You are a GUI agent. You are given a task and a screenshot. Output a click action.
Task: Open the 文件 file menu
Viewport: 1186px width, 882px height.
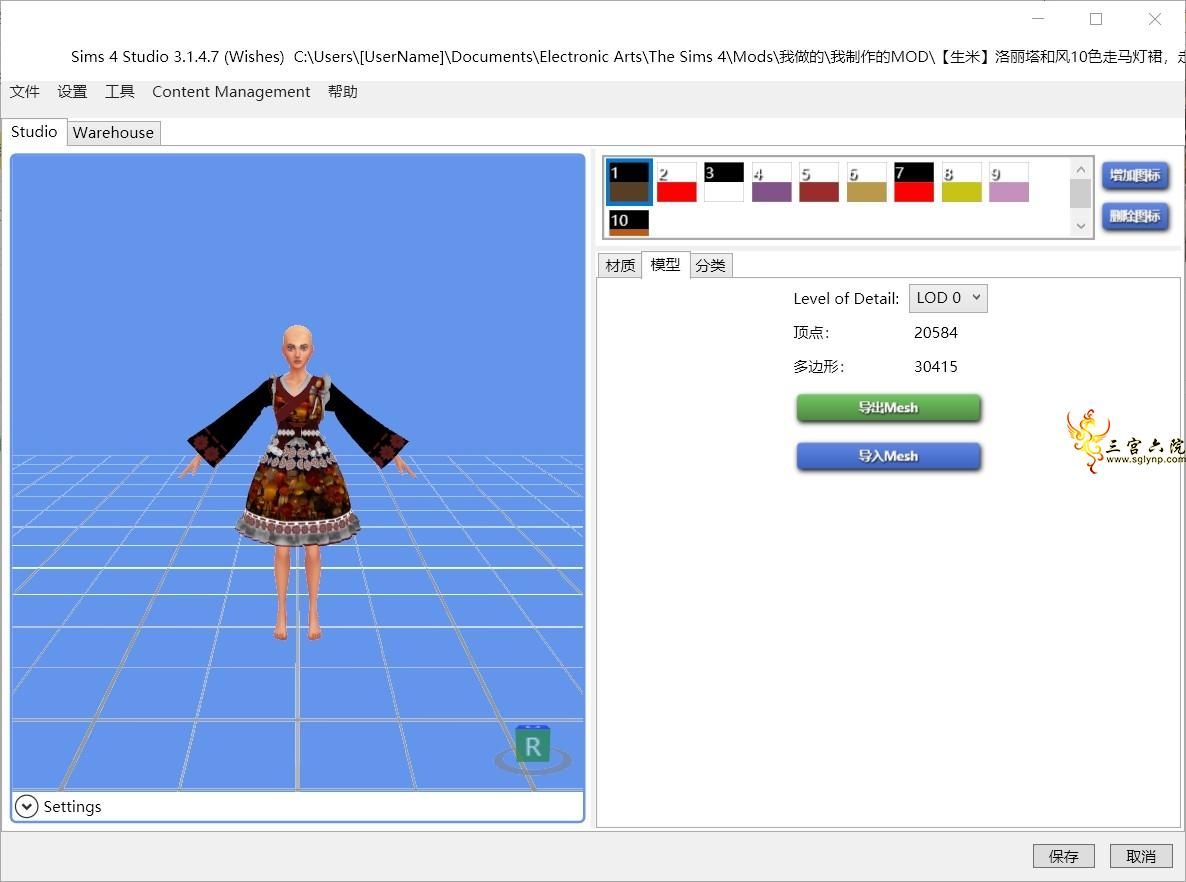pyautogui.click(x=24, y=92)
